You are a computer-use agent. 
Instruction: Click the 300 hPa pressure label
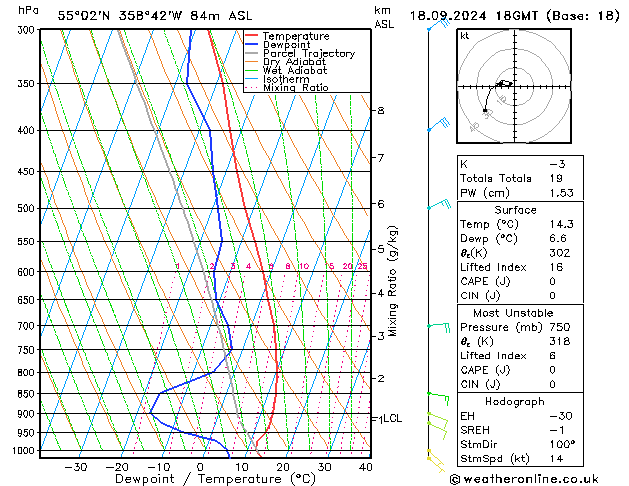point(26,30)
